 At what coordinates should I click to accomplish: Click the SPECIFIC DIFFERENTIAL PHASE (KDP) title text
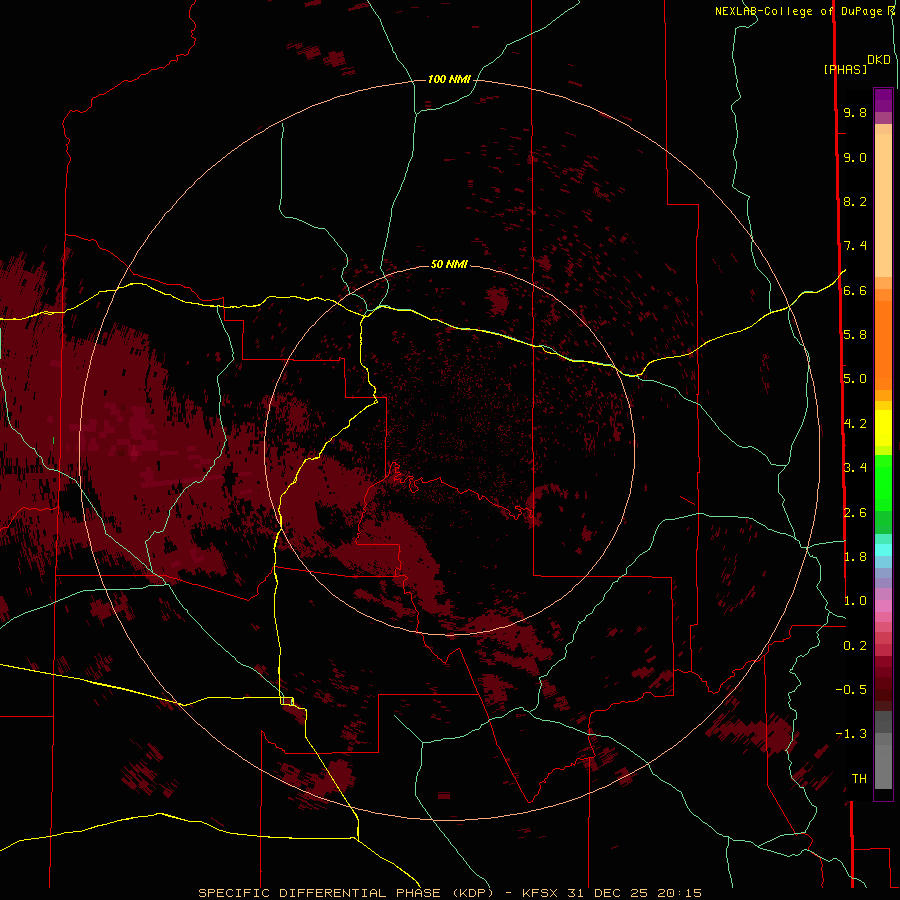346,893
